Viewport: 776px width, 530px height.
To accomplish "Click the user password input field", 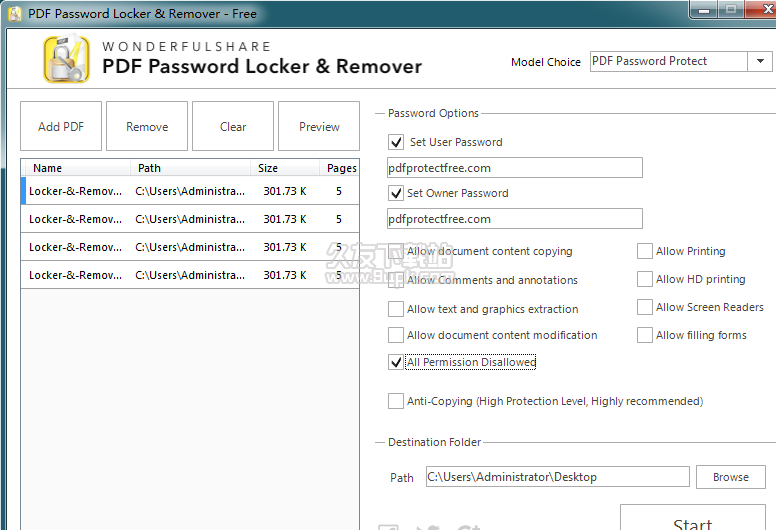I will pos(515,168).
